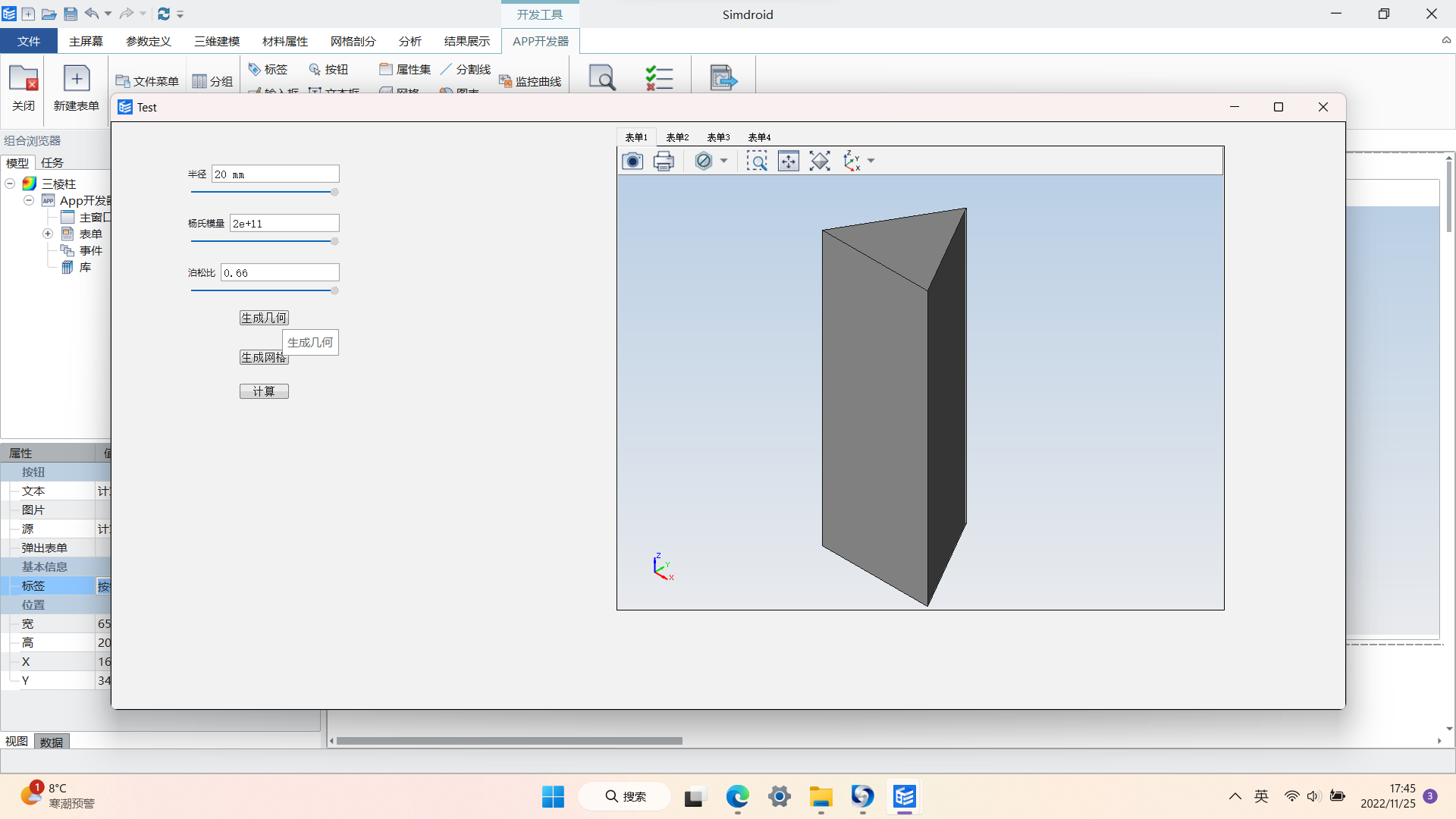This screenshot has height=819, width=1456.
Task: Switch to the 主屏幕 ribbon tab
Action: pyautogui.click(x=86, y=41)
